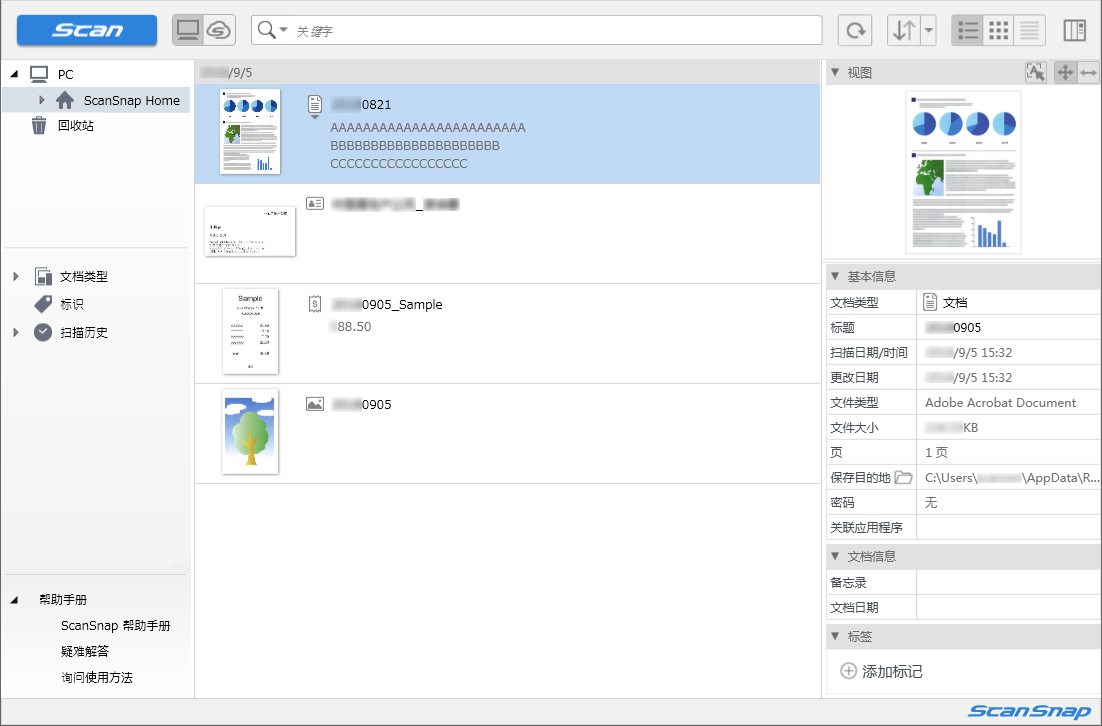
Task: Select the 0905_Sample entry title
Action: (x=387, y=304)
